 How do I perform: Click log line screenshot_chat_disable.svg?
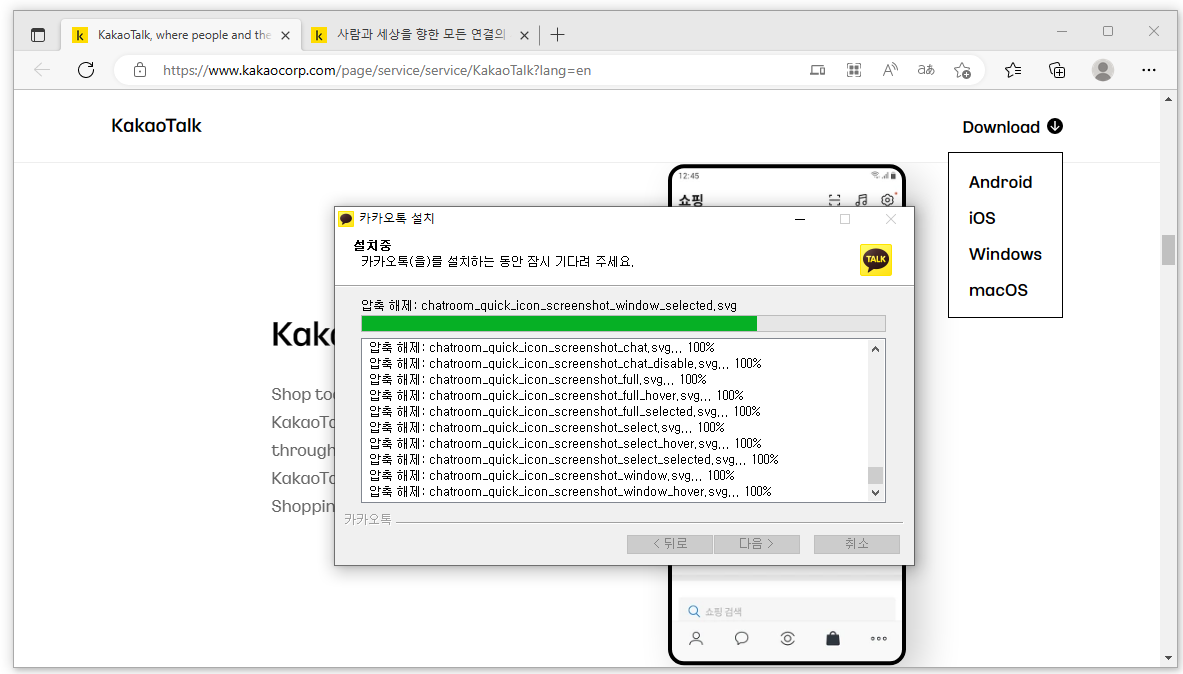coord(565,363)
